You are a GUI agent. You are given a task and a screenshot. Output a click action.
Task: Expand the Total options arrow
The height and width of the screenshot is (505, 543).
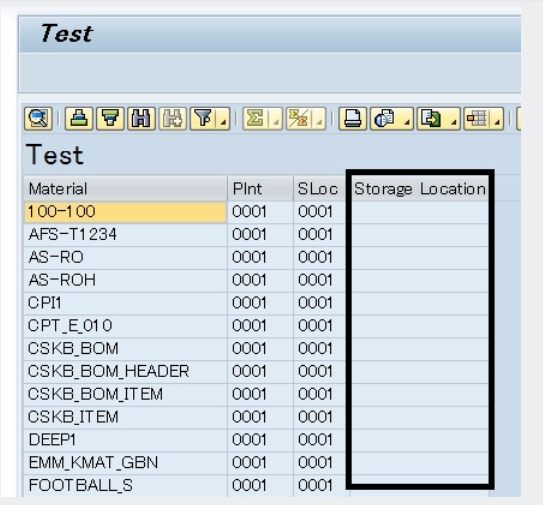pyautogui.click(x=276, y=119)
